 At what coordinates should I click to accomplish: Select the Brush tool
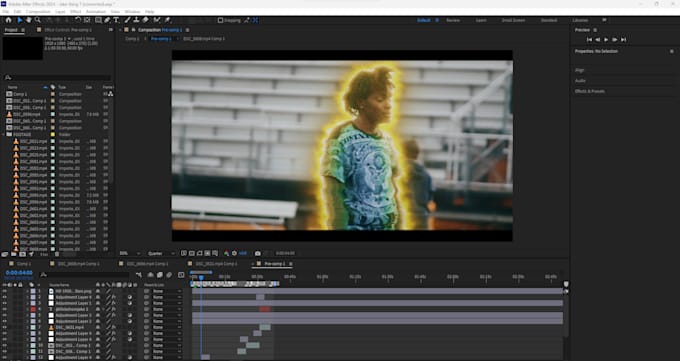(128, 20)
